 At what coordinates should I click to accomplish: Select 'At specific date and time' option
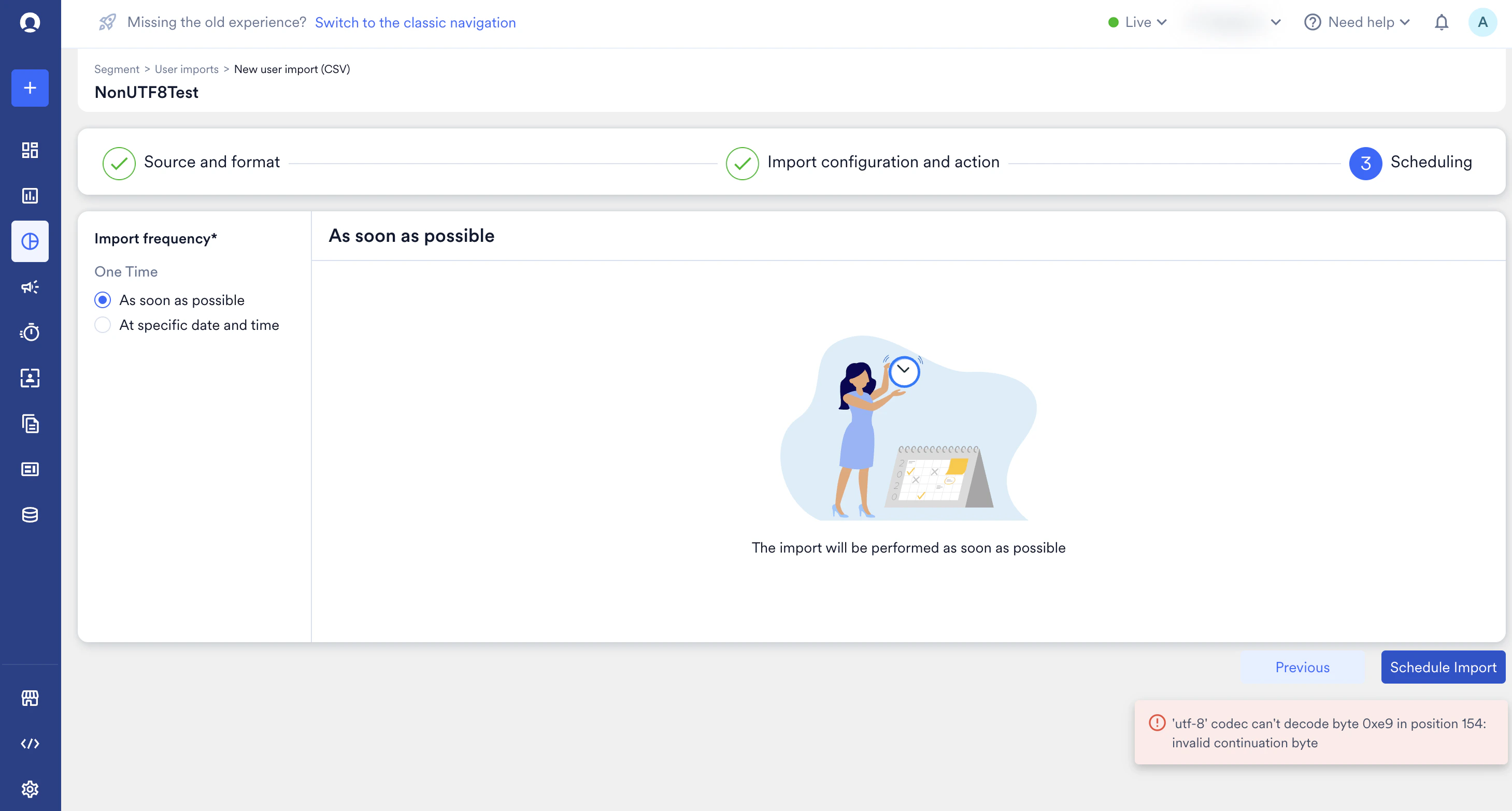pos(103,325)
